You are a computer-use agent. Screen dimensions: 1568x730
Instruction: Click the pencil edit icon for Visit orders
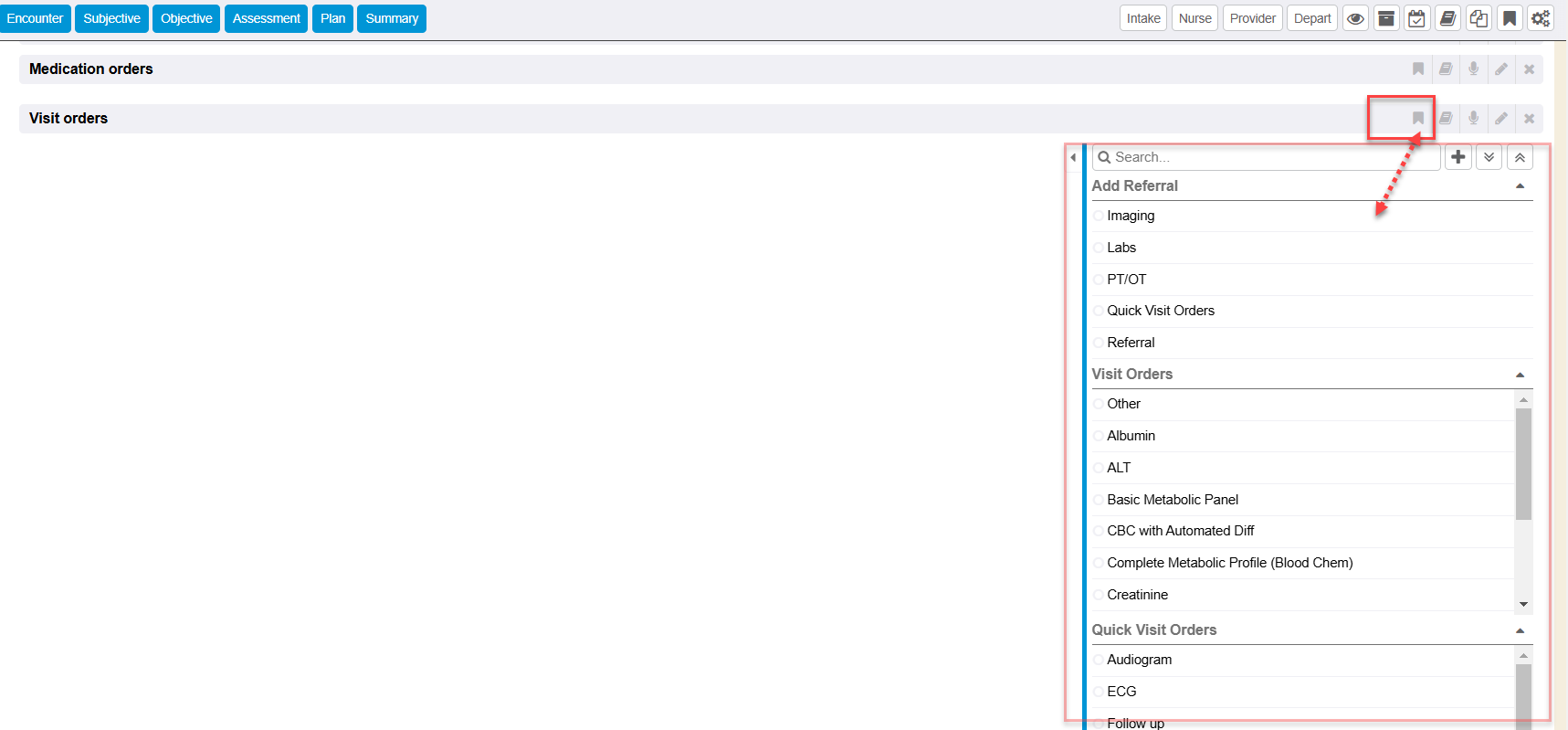pos(1500,118)
